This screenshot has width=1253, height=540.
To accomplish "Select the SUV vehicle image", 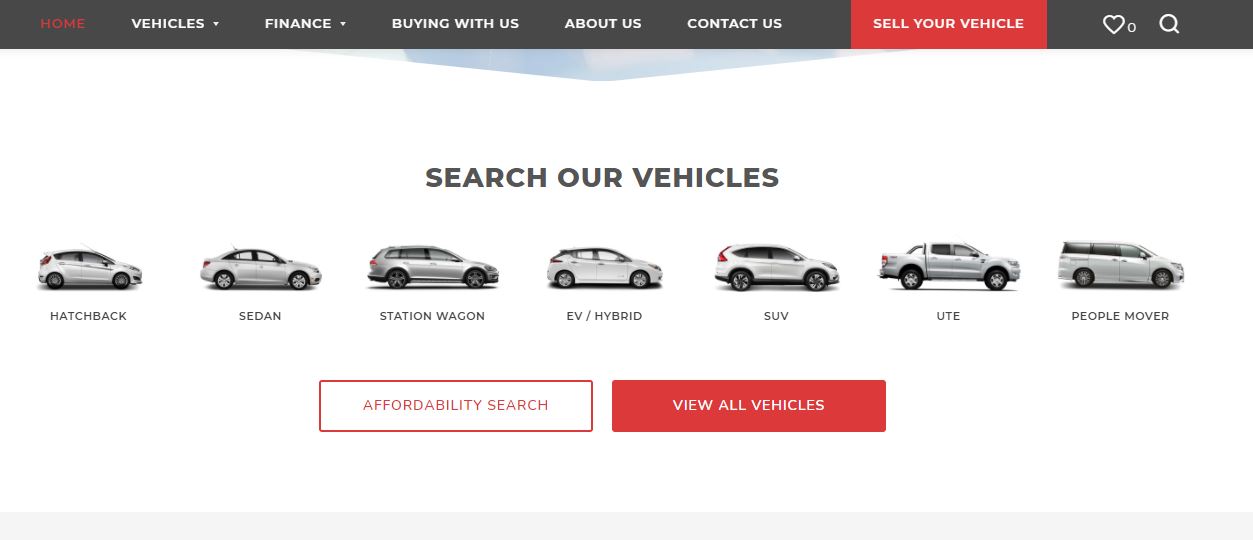I will [776, 267].
